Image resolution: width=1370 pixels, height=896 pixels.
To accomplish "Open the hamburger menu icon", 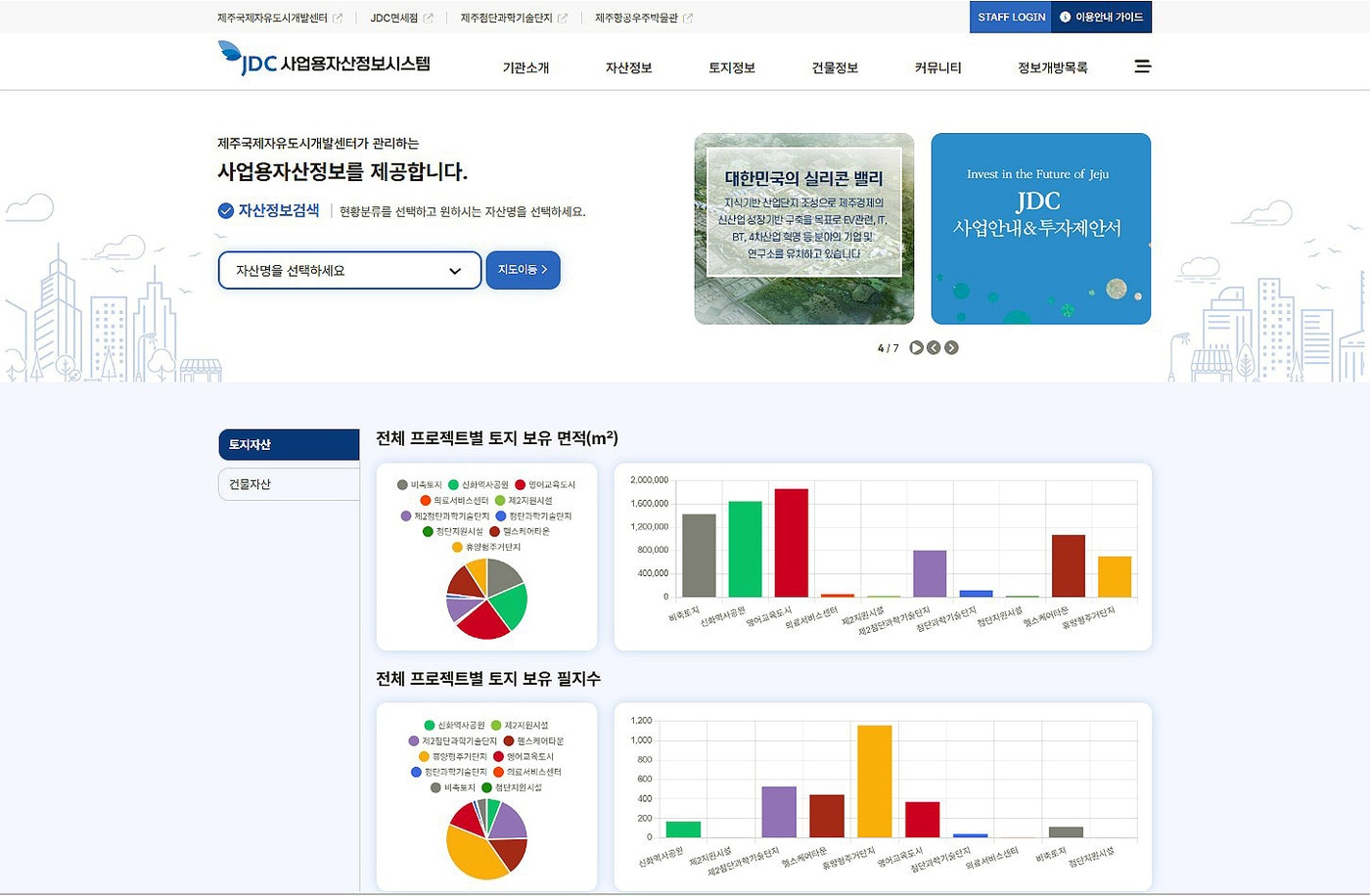I will tap(1142, 66).
